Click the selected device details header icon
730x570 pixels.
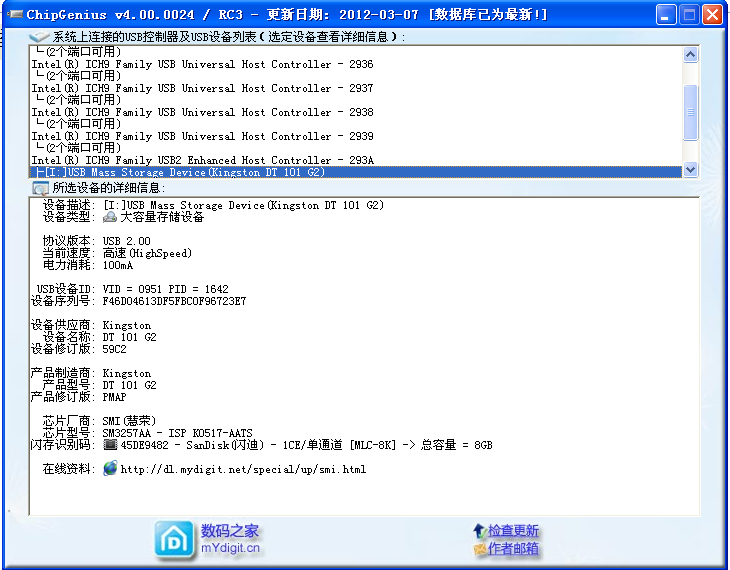pyautogui.click(x=40, y=188)
